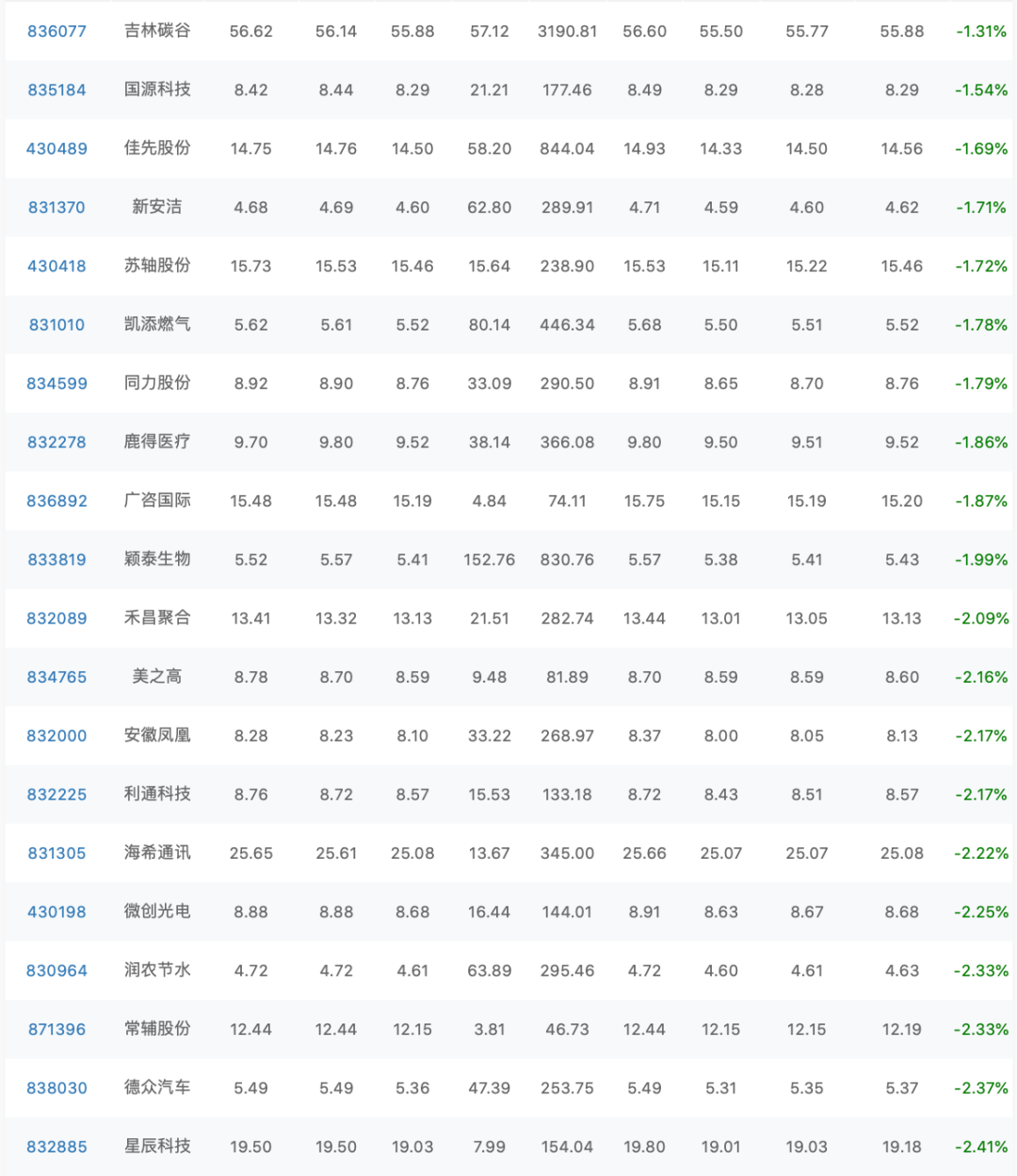Viewport: 1017px width, 1176px height.
Task: Select stock name 广咨国际
Action: pyautogui.click(x=157, y=500)
